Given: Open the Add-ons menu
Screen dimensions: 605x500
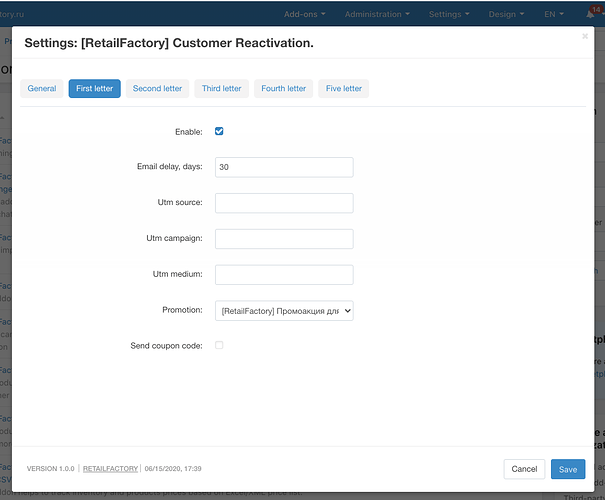Looking at the screenshot, I should pyautogui.click(x=304, y=14).
